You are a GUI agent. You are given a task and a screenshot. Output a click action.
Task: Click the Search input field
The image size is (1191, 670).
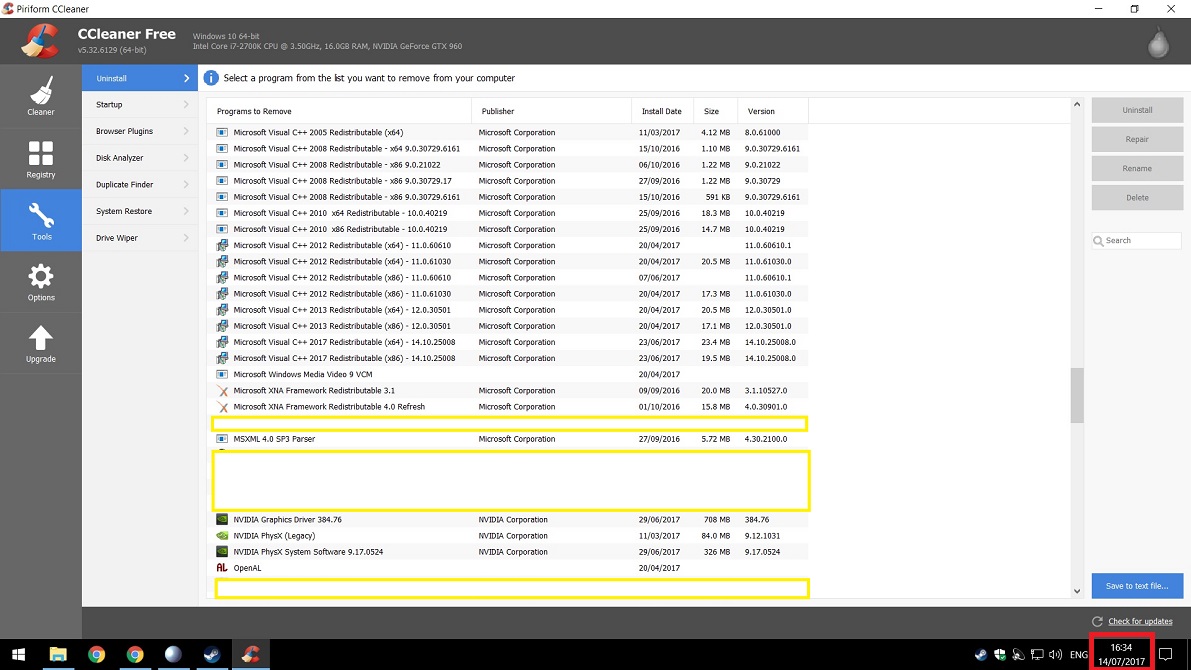click(x=1137, y=241)
